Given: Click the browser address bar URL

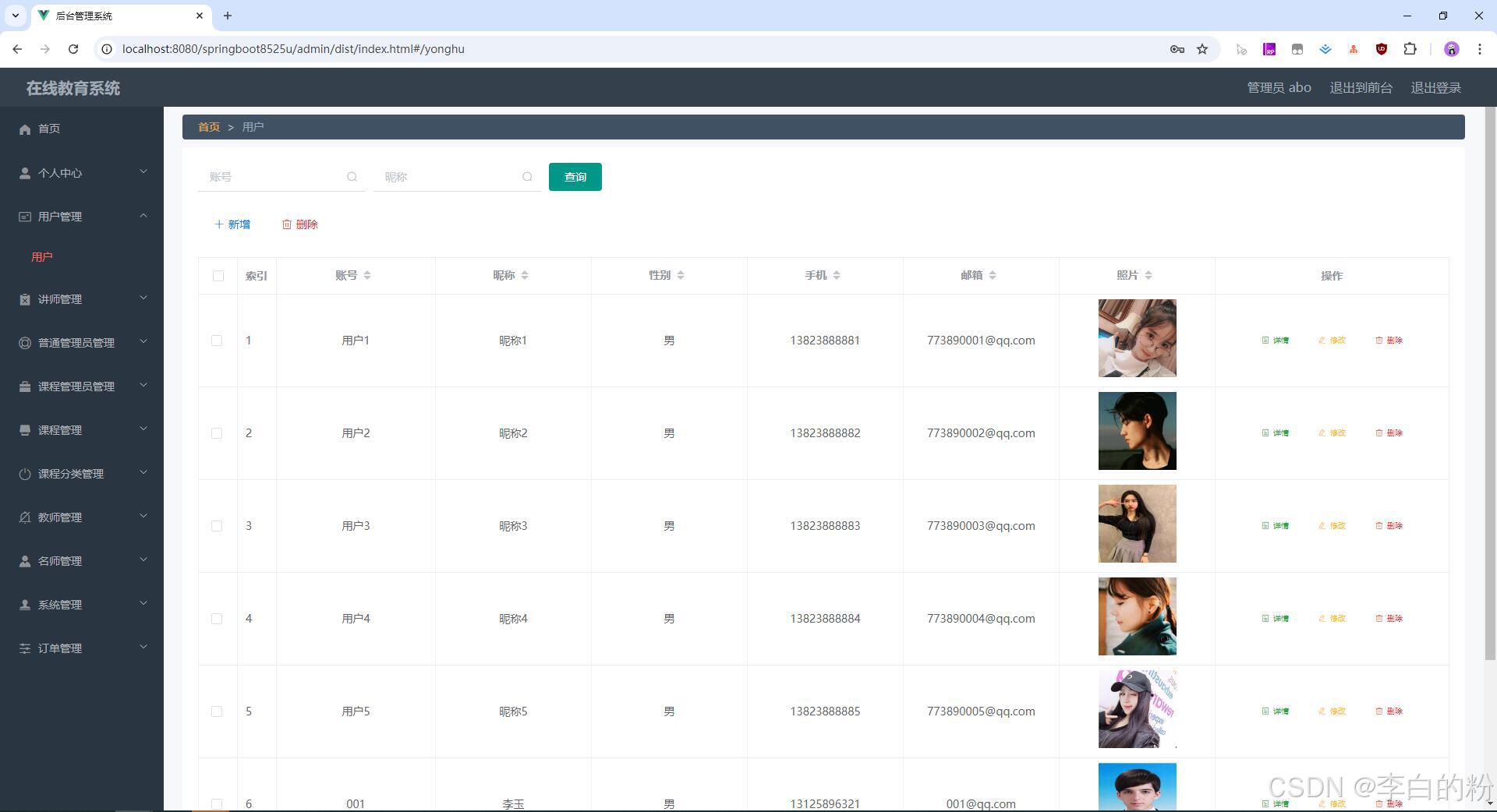Looking at the screenshot, I should click(x=293, y=49).
